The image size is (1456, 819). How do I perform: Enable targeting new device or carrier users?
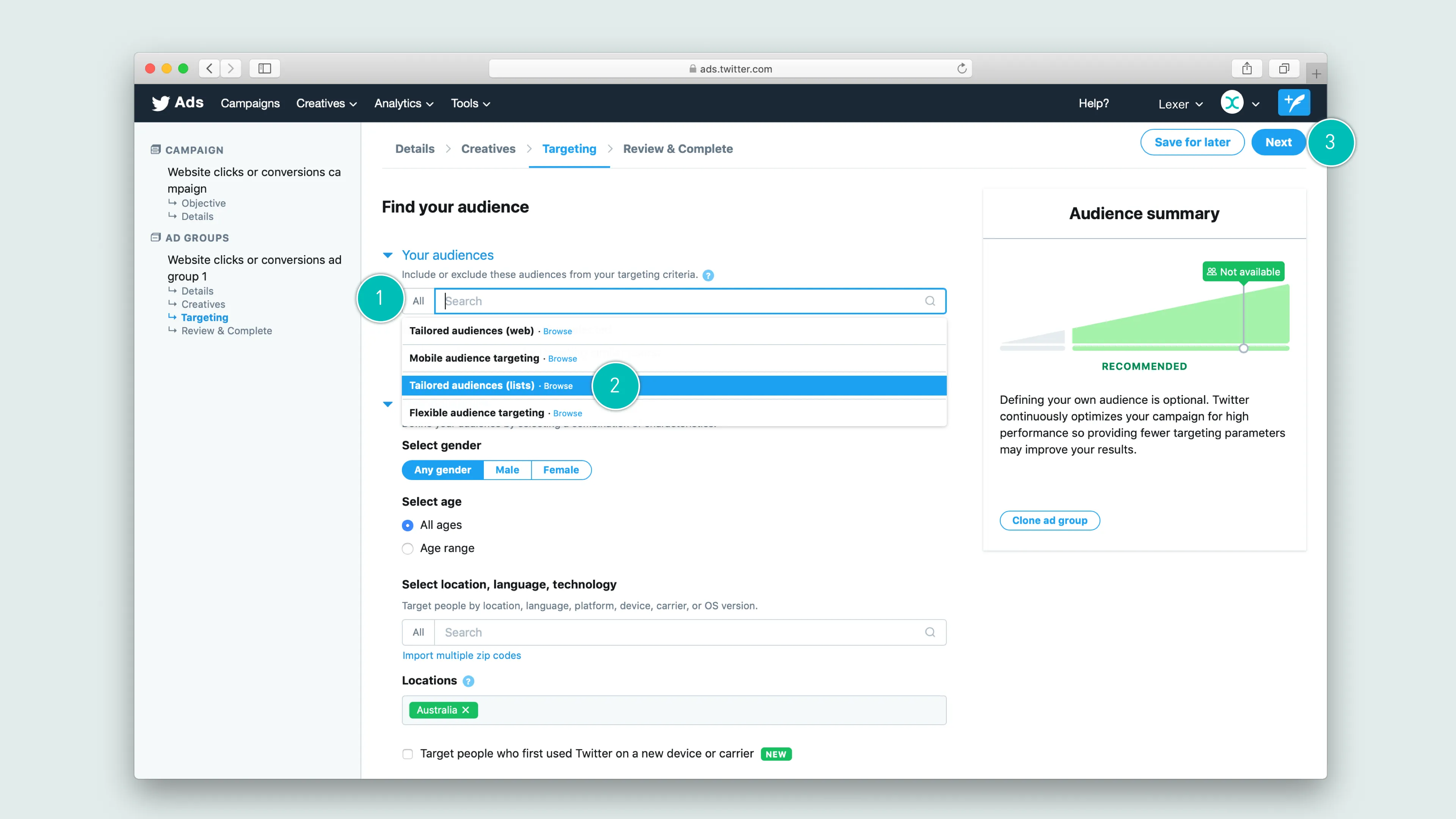(x=408, y=754)
